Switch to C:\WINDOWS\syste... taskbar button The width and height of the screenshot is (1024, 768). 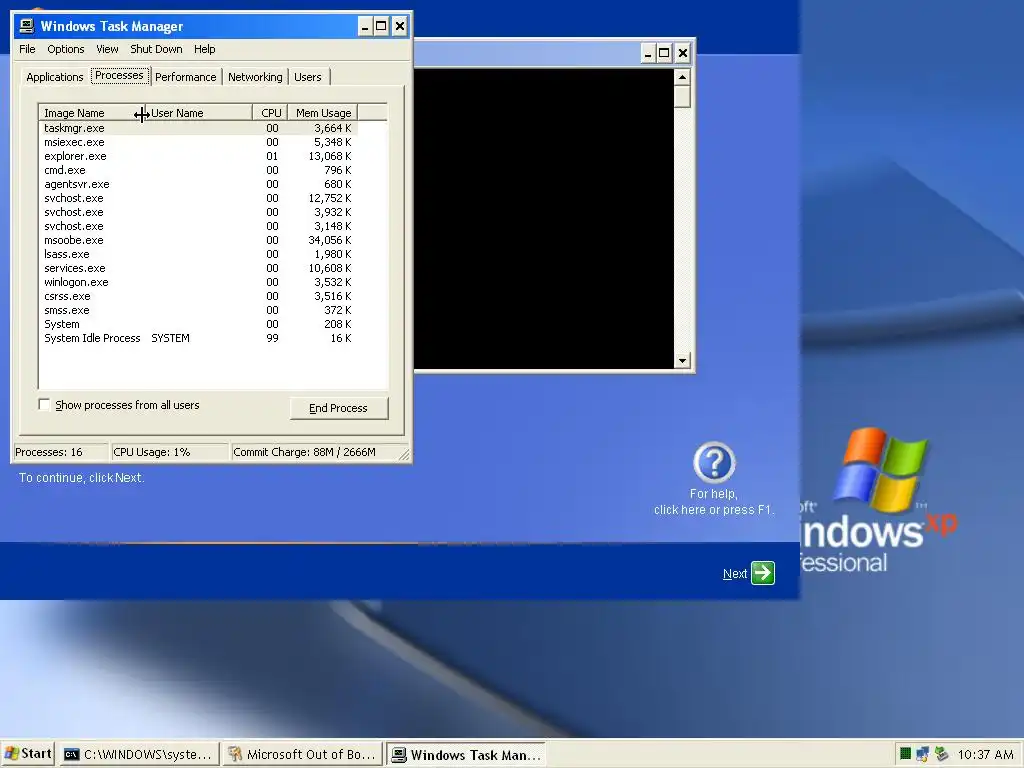(x=138, y=754)
